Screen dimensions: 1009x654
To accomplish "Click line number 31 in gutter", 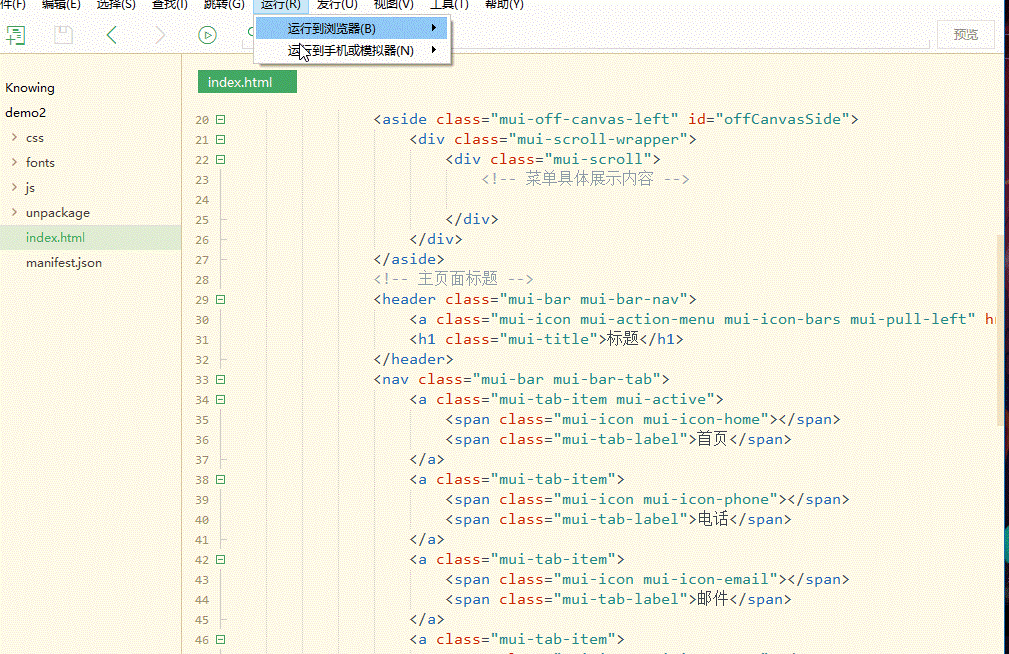I will (202, 340).
